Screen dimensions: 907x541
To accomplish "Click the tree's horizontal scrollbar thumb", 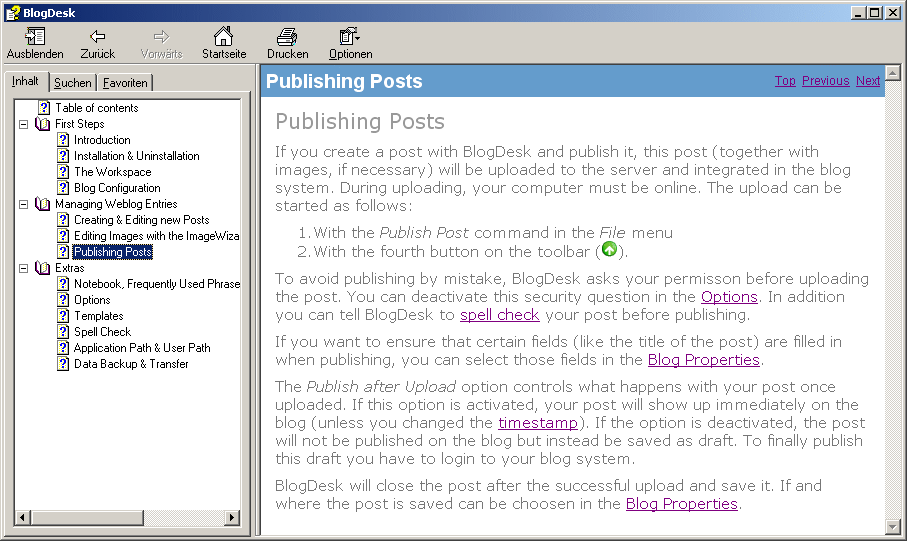I will [87, 517].
